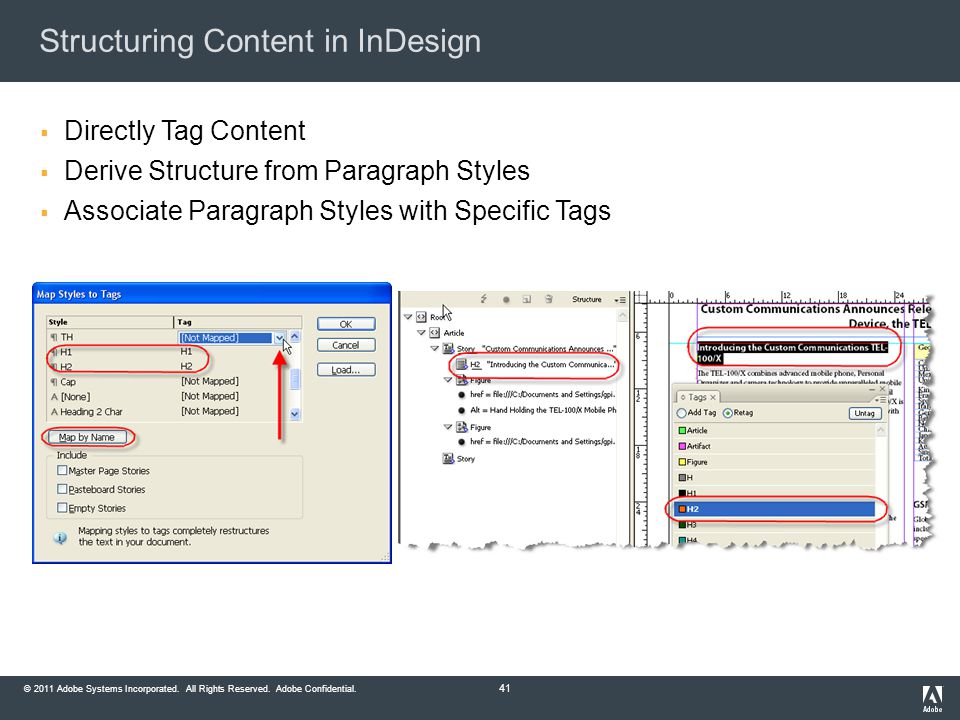
Task: Click the ruler origin corner box
Action: (x=640, y=298)
